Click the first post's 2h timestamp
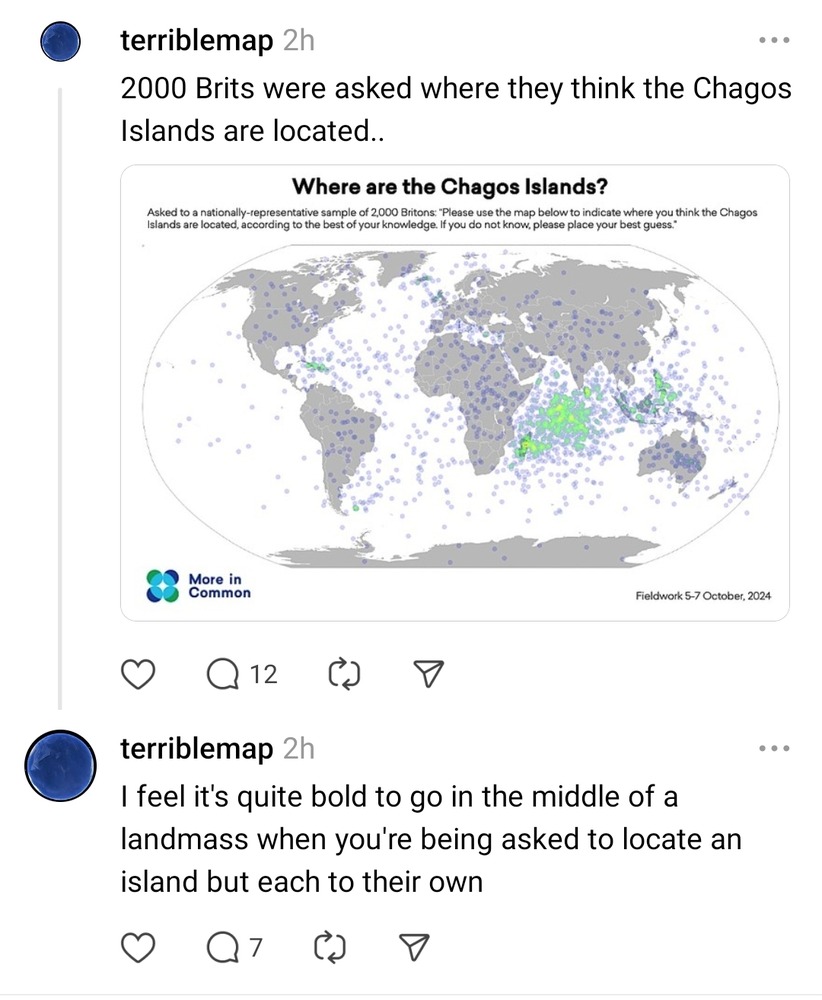The image size is (822, 1000). (x=298, y=41)
